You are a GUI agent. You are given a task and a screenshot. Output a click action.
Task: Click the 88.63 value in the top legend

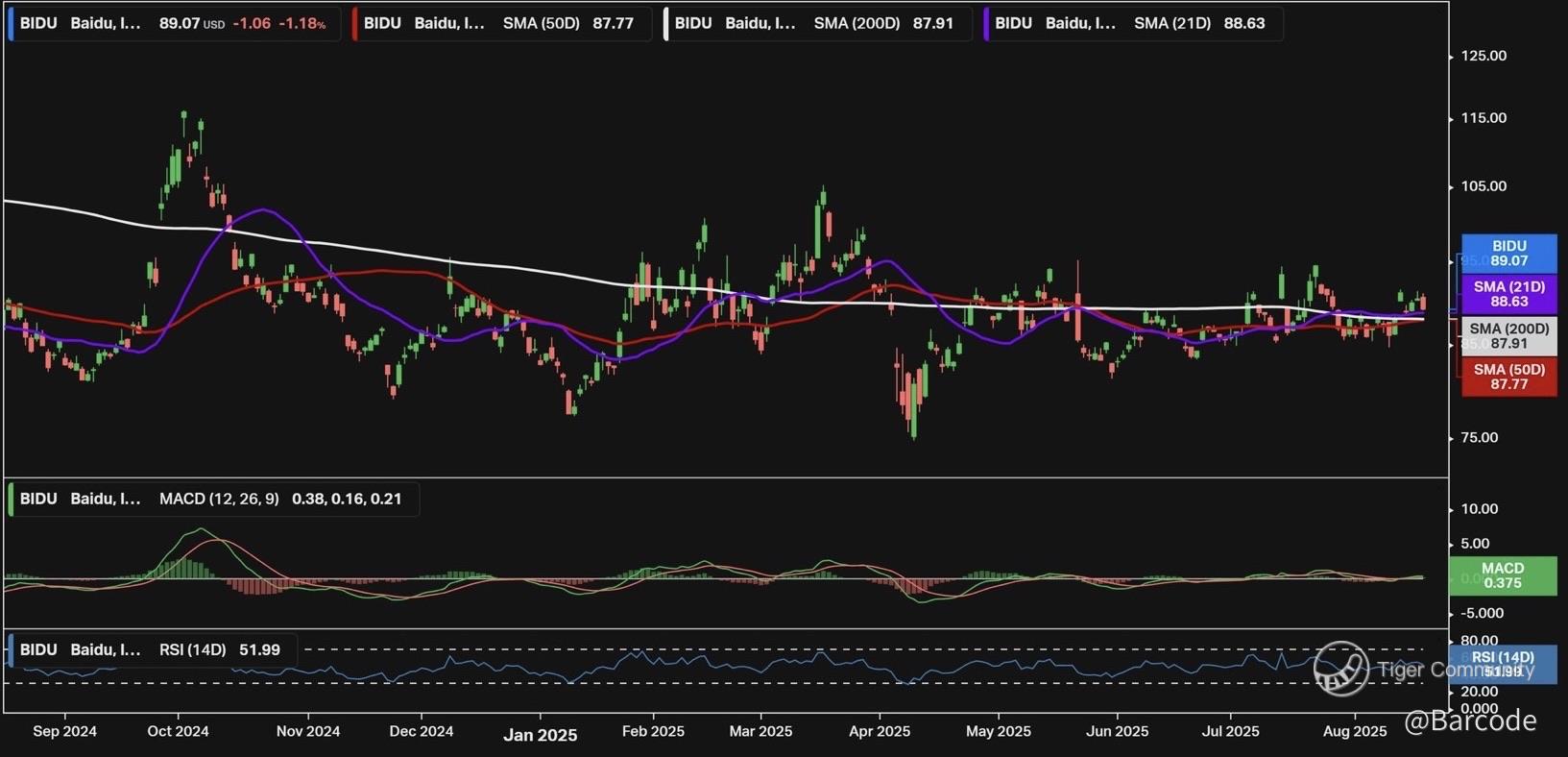pos(1244,23)
